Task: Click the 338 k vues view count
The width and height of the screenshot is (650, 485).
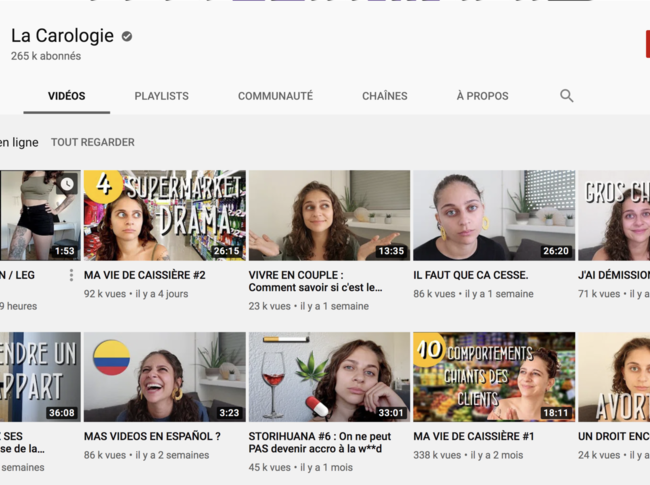Action: (x=437, y=455)
